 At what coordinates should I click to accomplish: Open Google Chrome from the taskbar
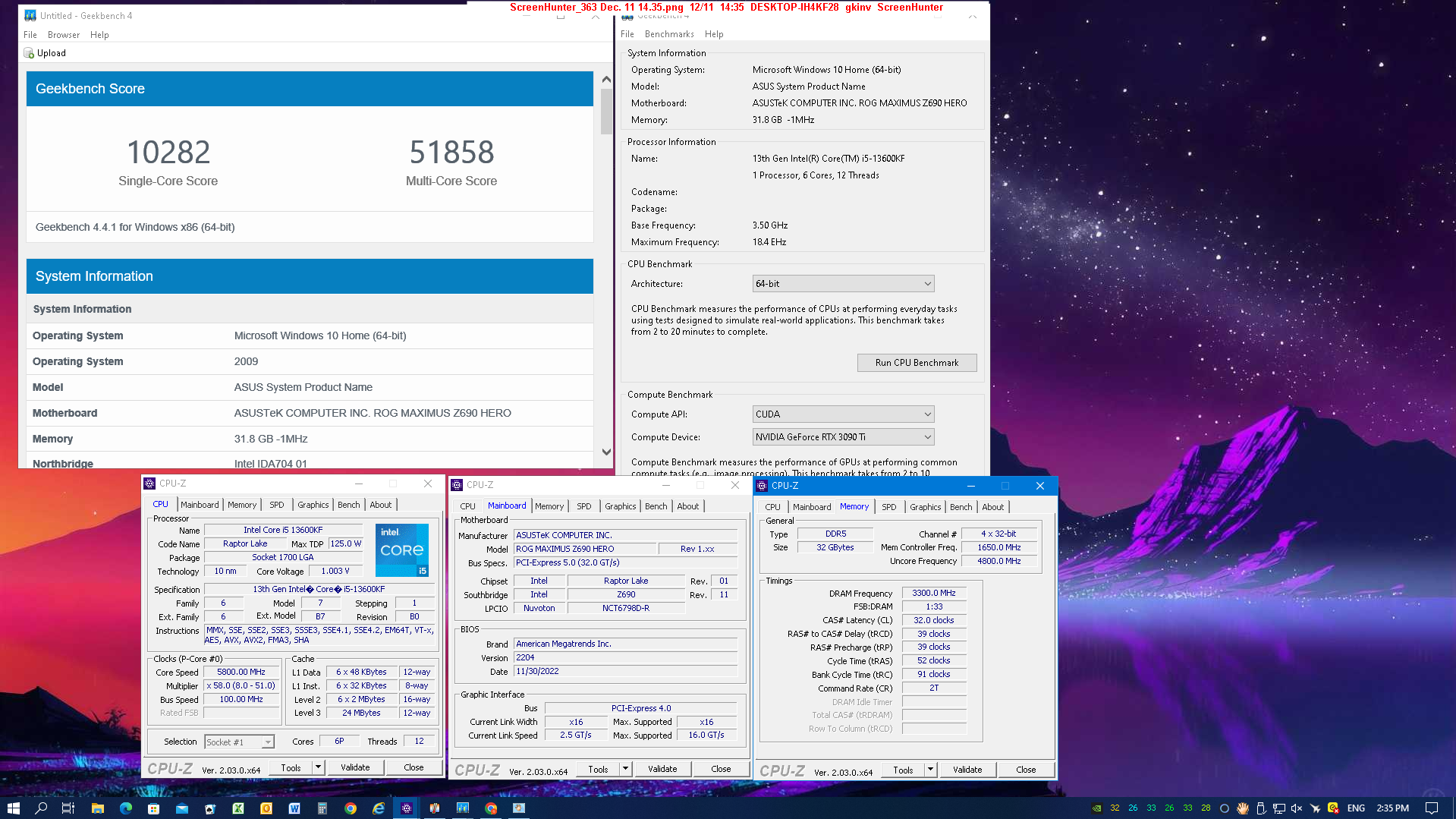click(351, 808)
